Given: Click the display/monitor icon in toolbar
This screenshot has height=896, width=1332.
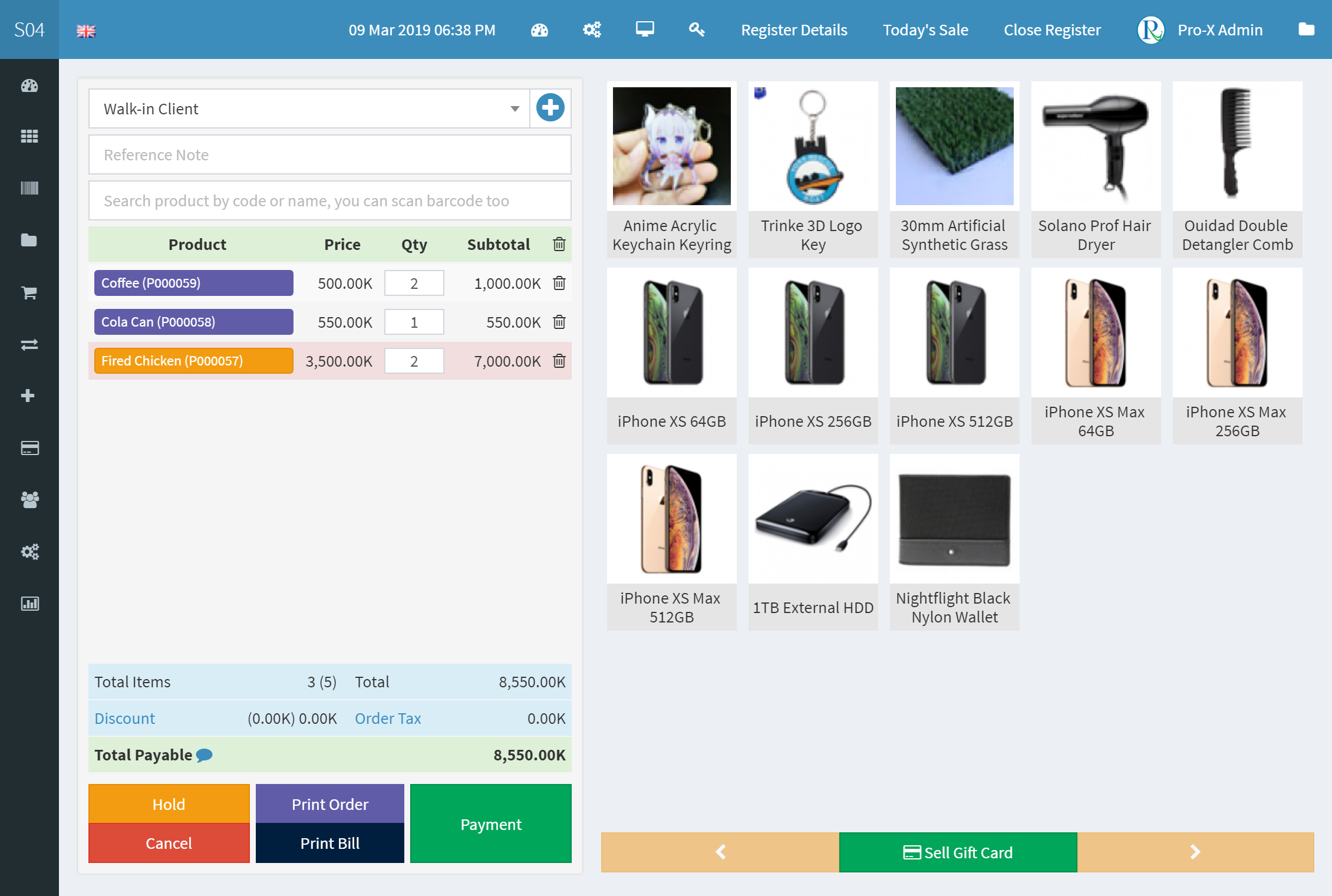Looking at the screenshot, I should click(x=646, y=29).
